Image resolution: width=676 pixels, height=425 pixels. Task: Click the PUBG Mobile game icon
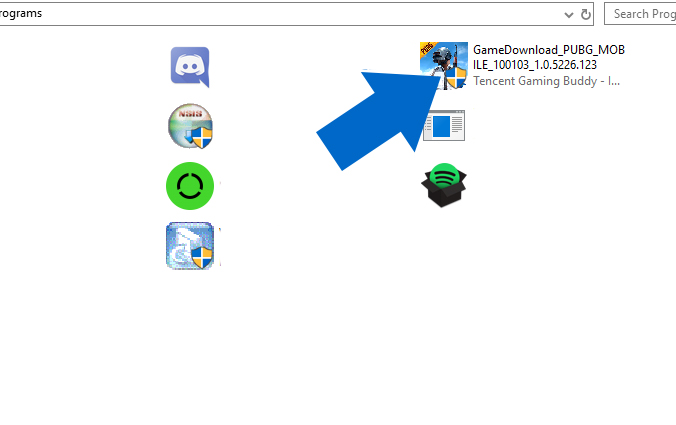[444, 66]
